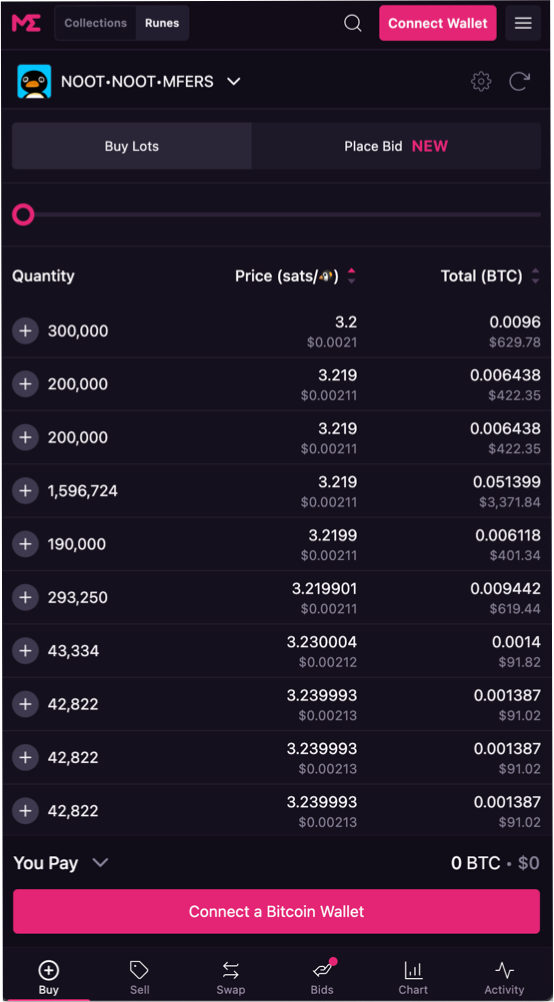The height and width of the screenshot is (1002, 554).
Task: Refresh listings with the reload icon
Action: point(519,81)
